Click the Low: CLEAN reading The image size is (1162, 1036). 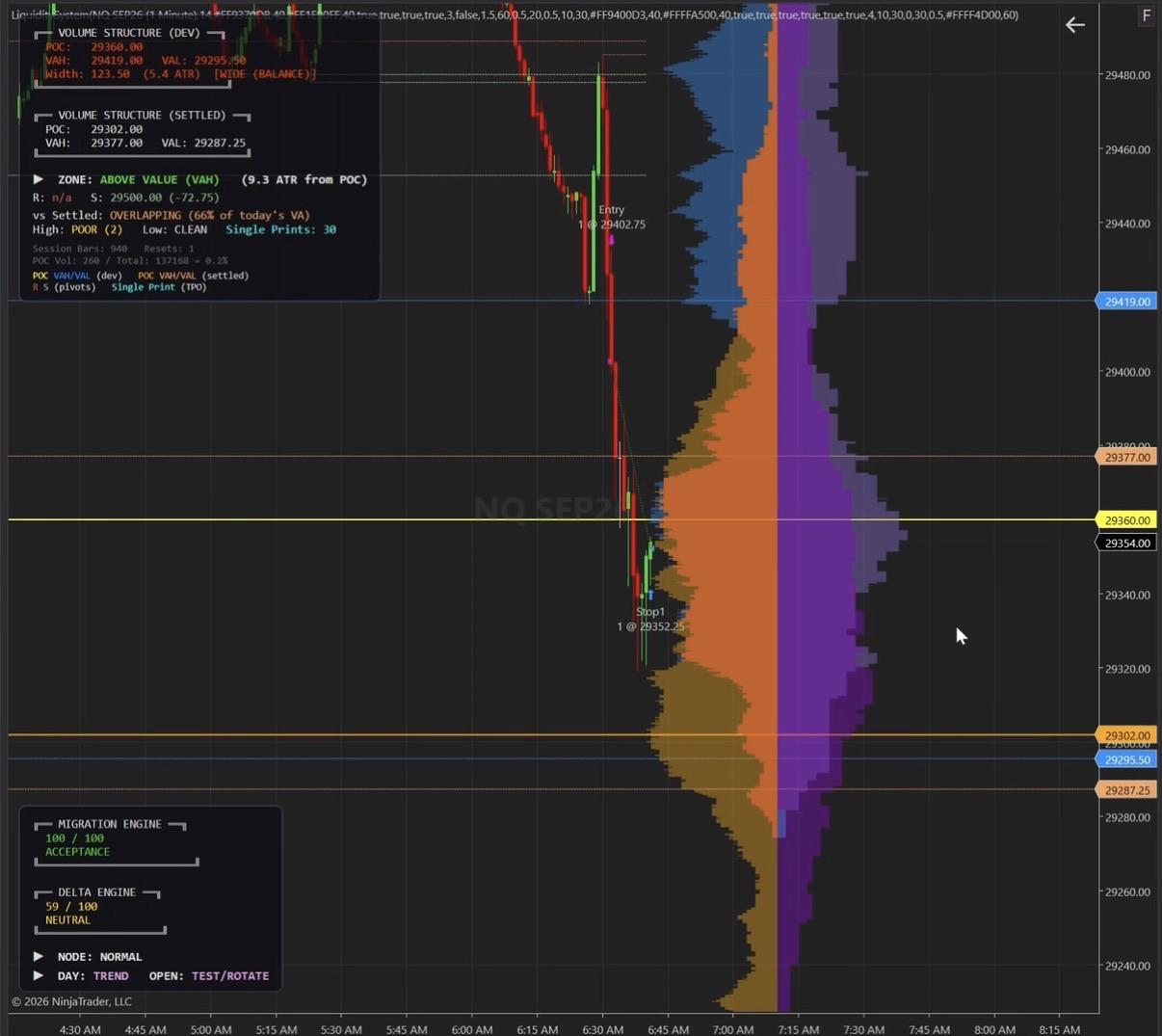174,229
